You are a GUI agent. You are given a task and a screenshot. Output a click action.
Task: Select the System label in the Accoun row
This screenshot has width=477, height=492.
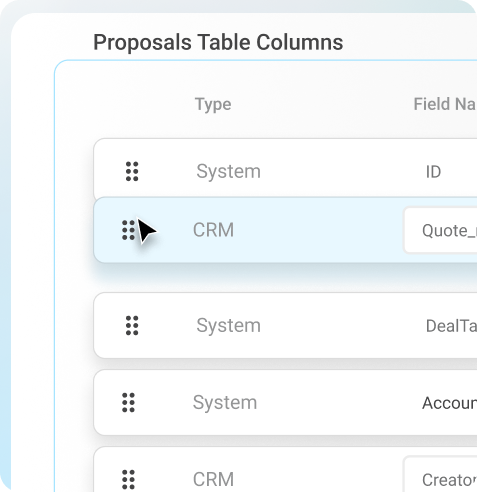tap(225, 403)
